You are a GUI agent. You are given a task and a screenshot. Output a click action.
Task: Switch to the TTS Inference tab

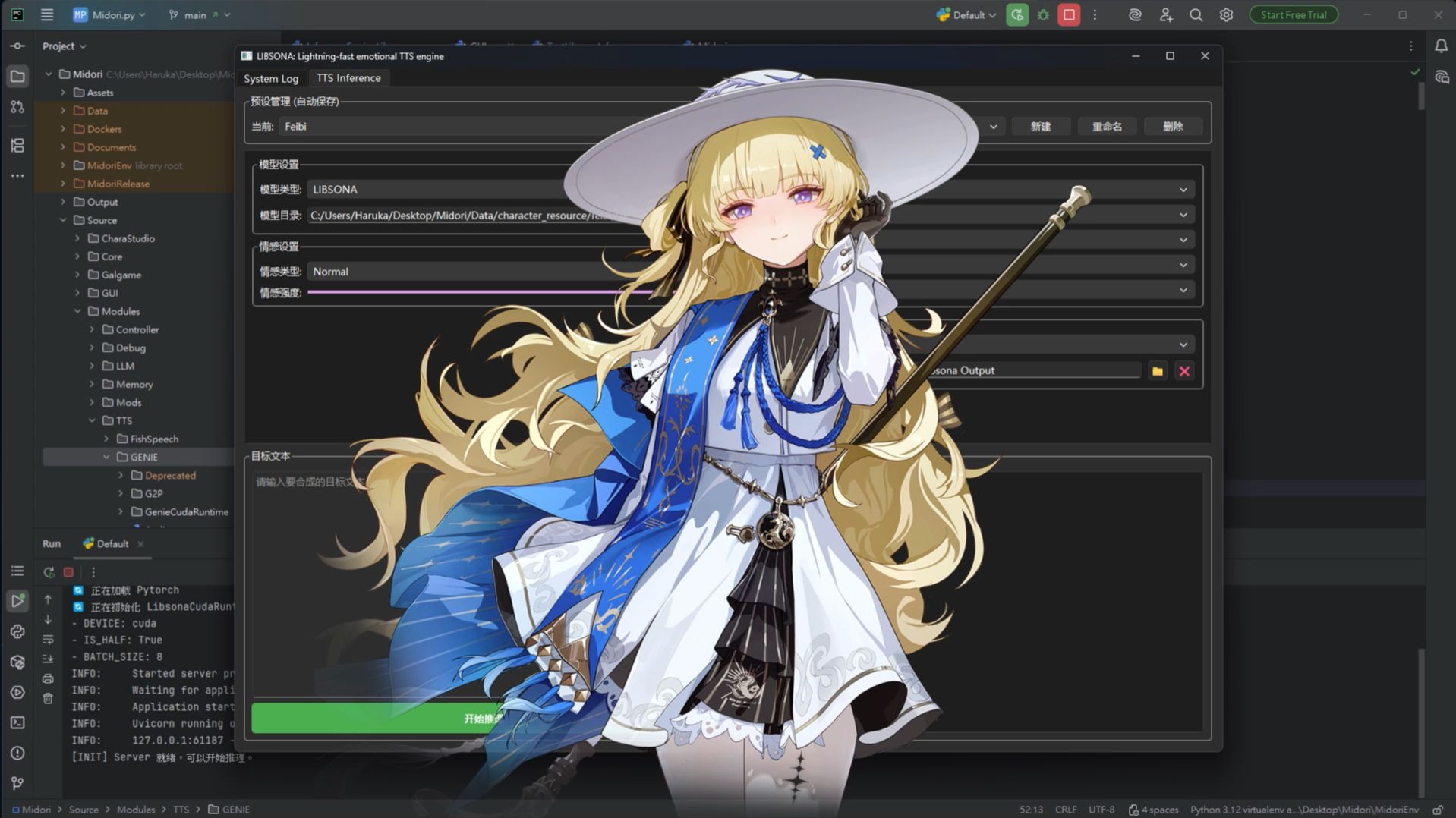tap(348, 78)
